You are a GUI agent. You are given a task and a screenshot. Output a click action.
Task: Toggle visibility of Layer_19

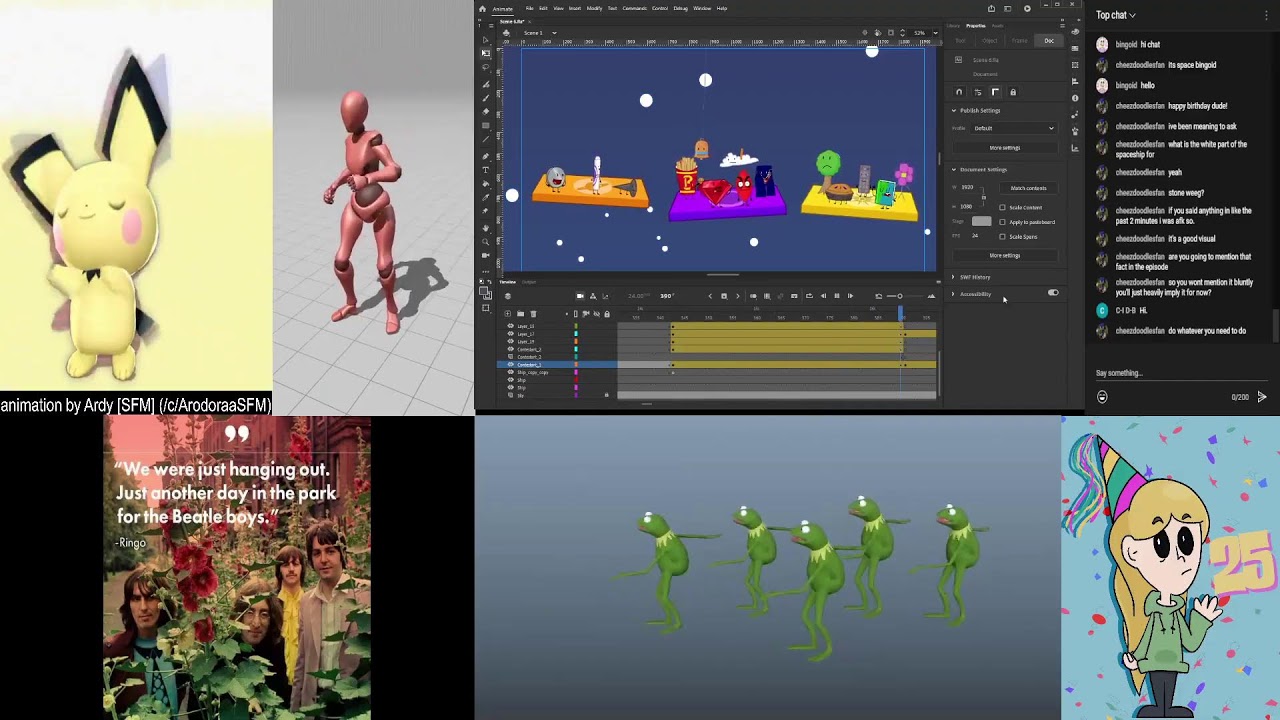pyautogui.click(x=511, y=341)
